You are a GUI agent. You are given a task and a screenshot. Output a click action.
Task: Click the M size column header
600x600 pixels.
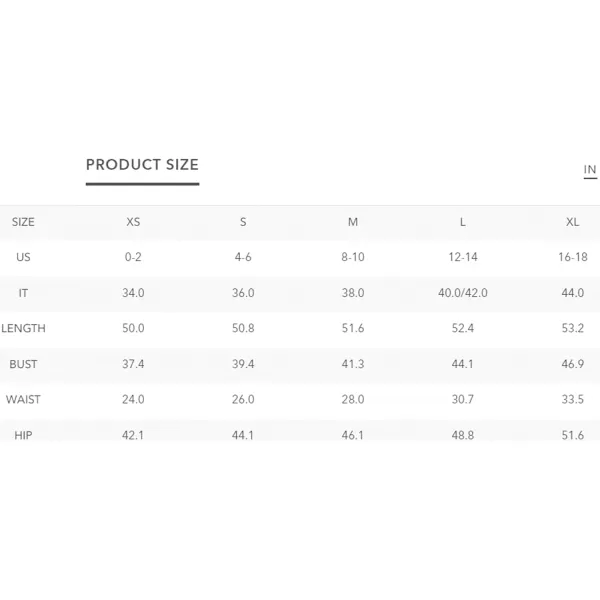point(353,222)
